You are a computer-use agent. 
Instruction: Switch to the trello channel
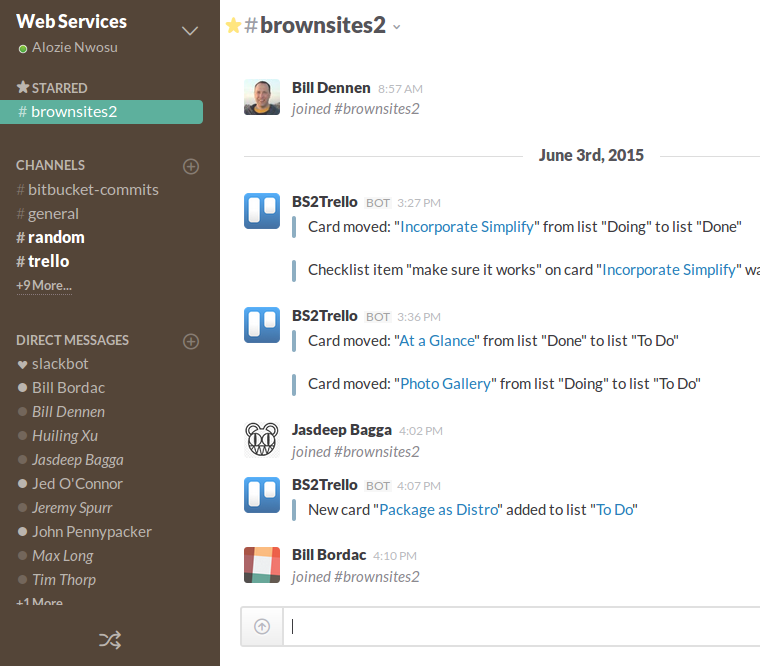pos(43,261)
